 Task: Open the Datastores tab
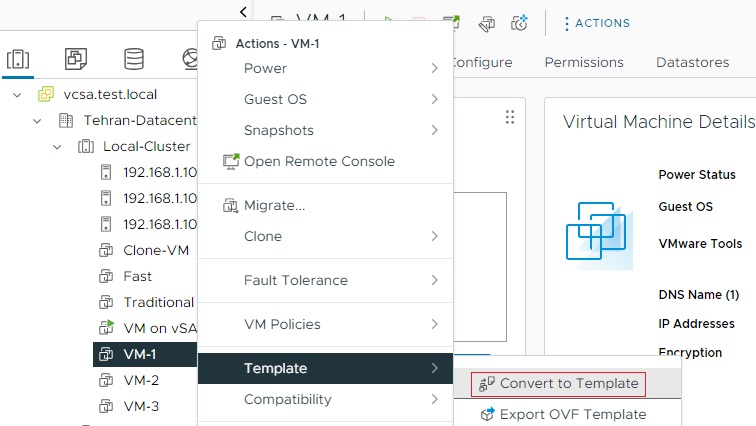pos(692,62)
